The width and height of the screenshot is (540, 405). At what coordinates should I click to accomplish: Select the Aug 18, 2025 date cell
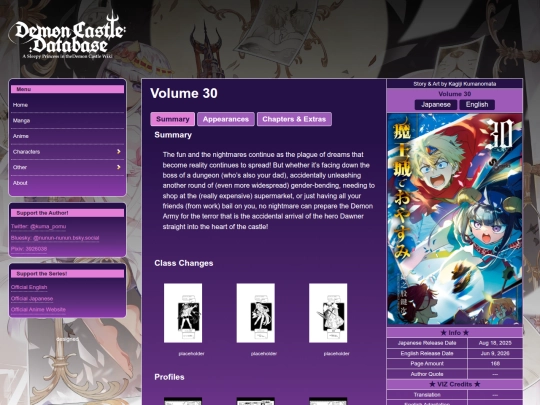pyautogui.click(x=495, y=343)
